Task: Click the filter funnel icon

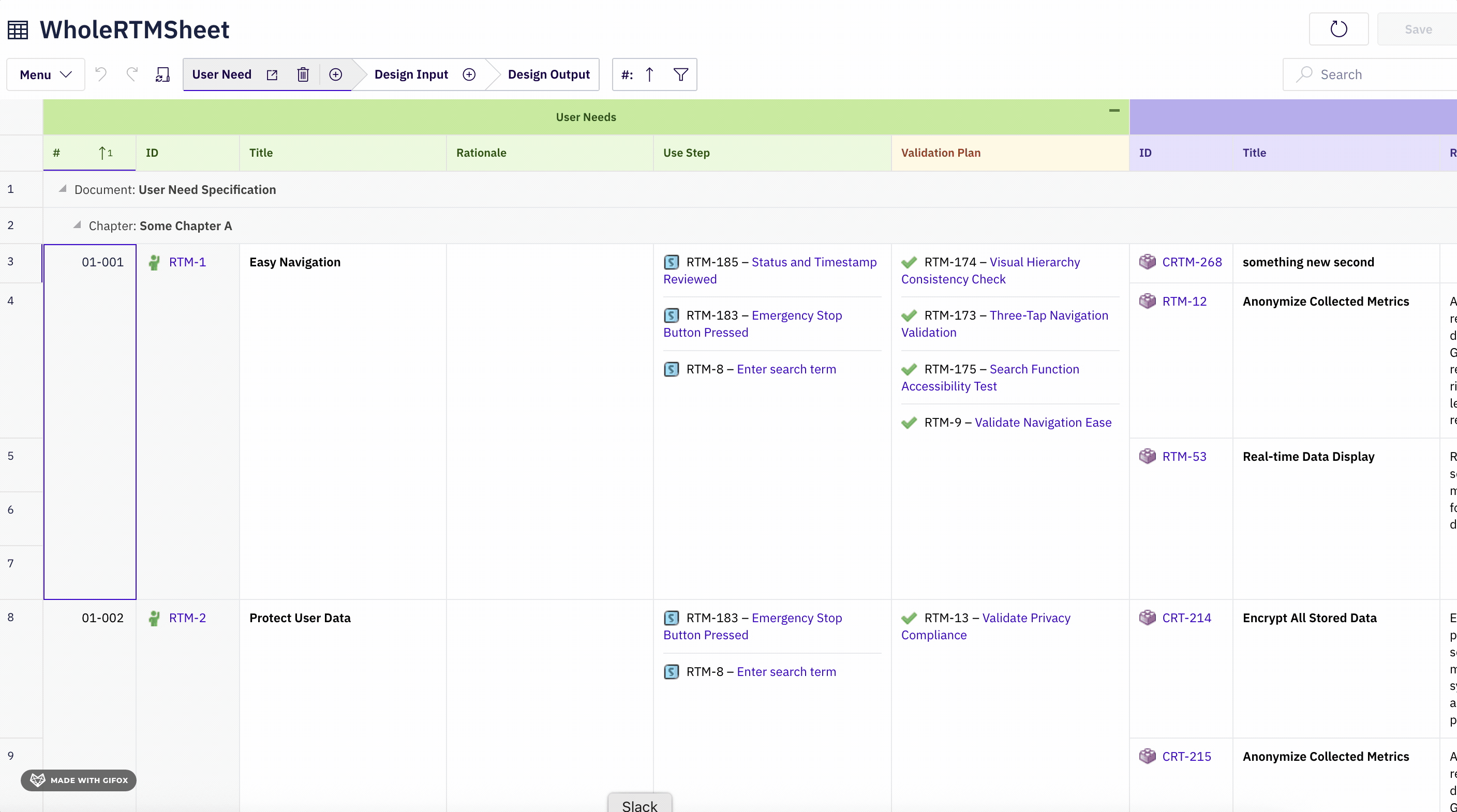Action: 681,74
